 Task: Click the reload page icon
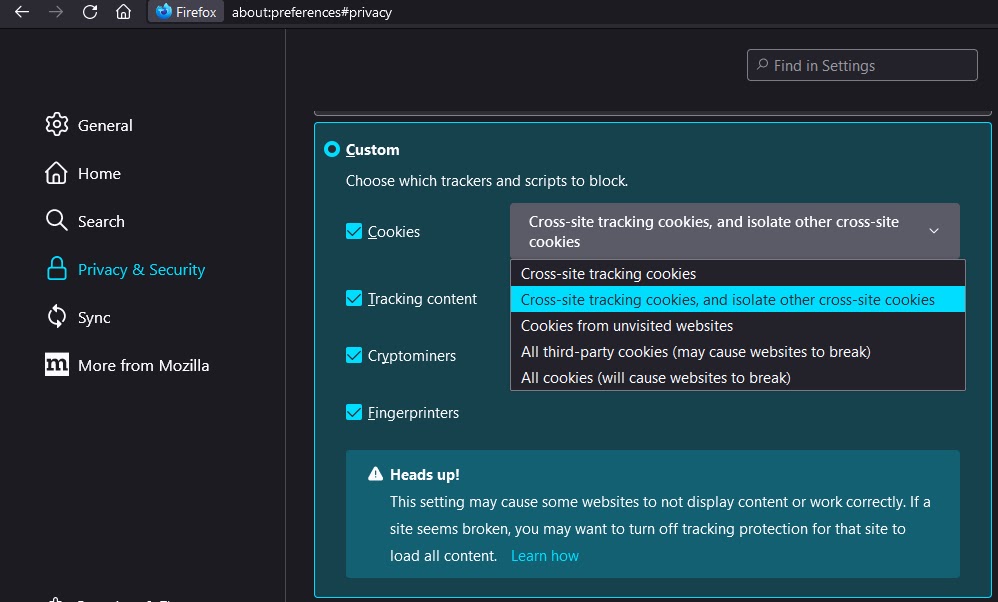point(90,12)
